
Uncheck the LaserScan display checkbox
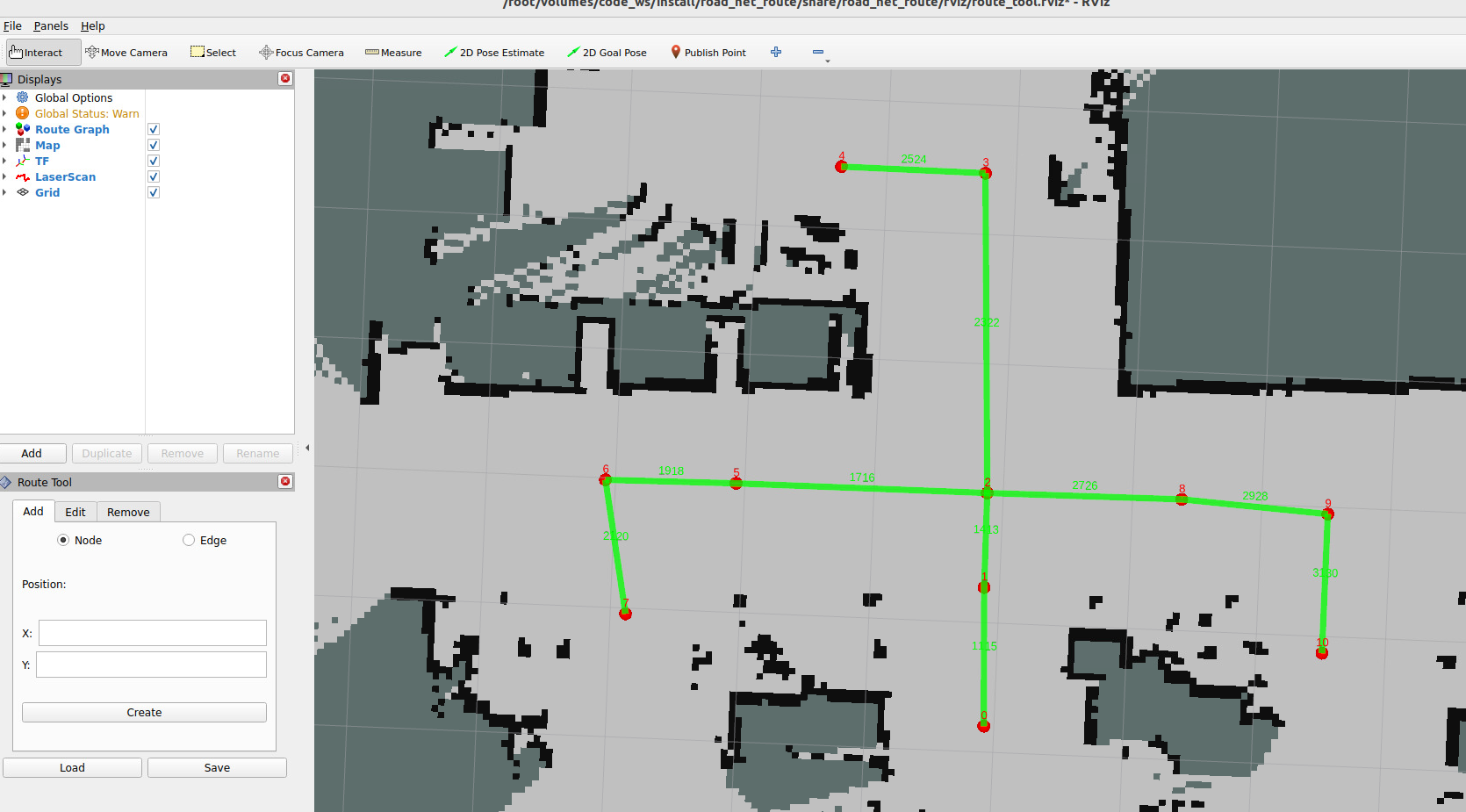pyautogui.click(x=154, y=176)
